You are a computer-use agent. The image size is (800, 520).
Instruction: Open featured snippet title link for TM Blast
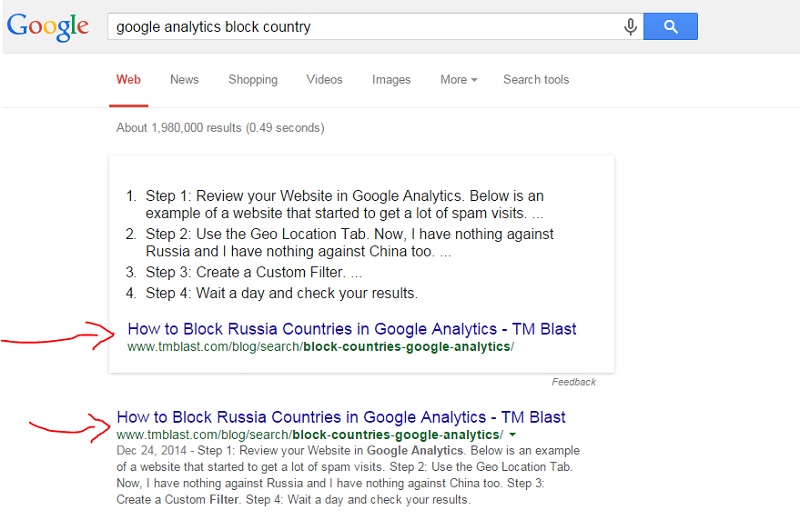pos(352,329)
